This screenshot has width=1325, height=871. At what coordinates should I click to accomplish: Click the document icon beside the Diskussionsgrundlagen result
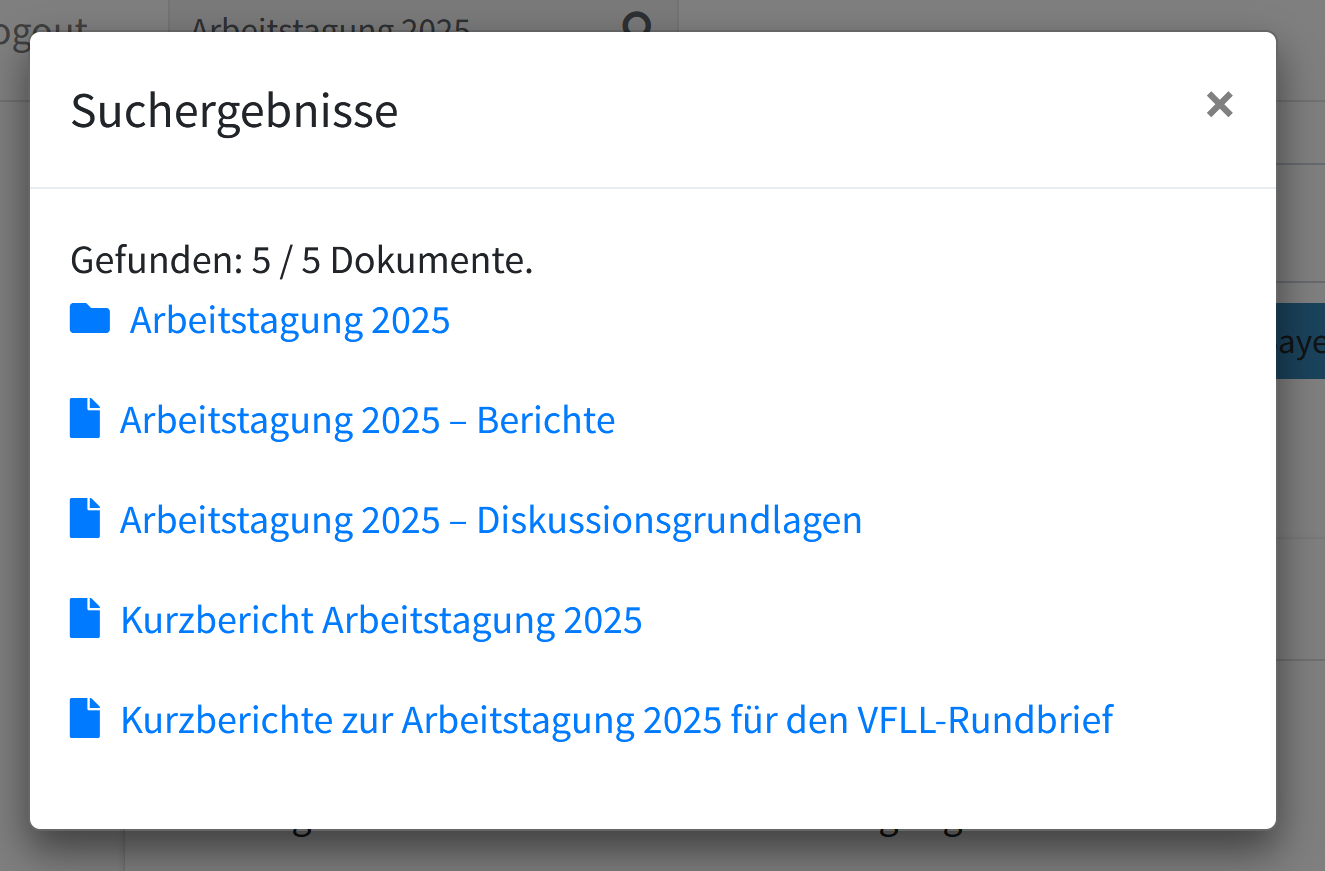[86, 518]
